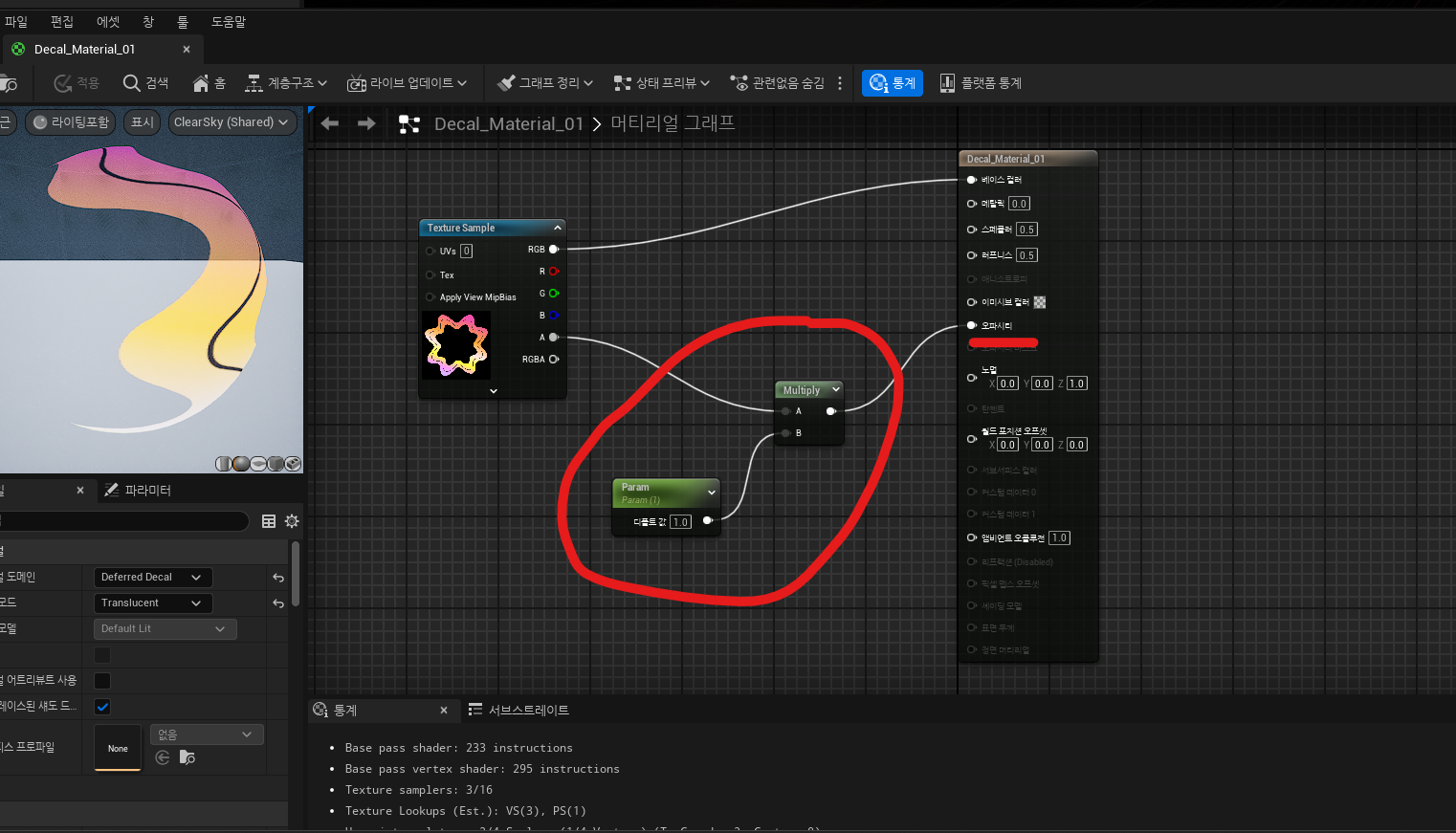The width and height of the screenshot is (1456, 833).
Task: Close the Decal_Material_01 tab
Action: point(187,49)
